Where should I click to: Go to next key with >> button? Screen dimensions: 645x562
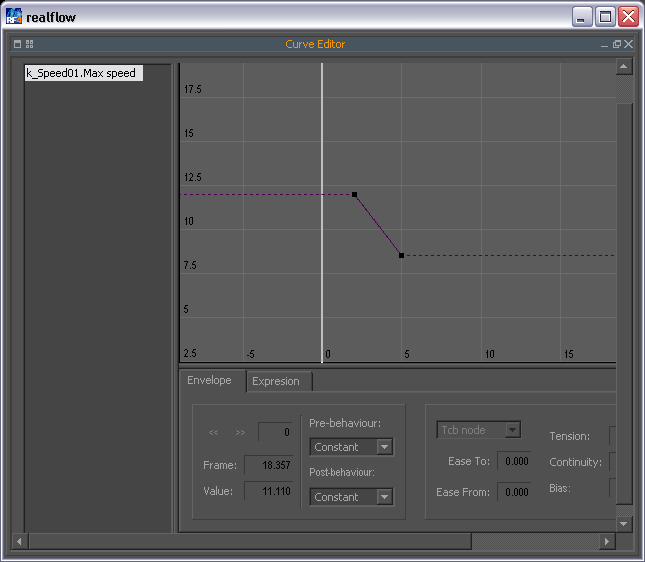240,433
